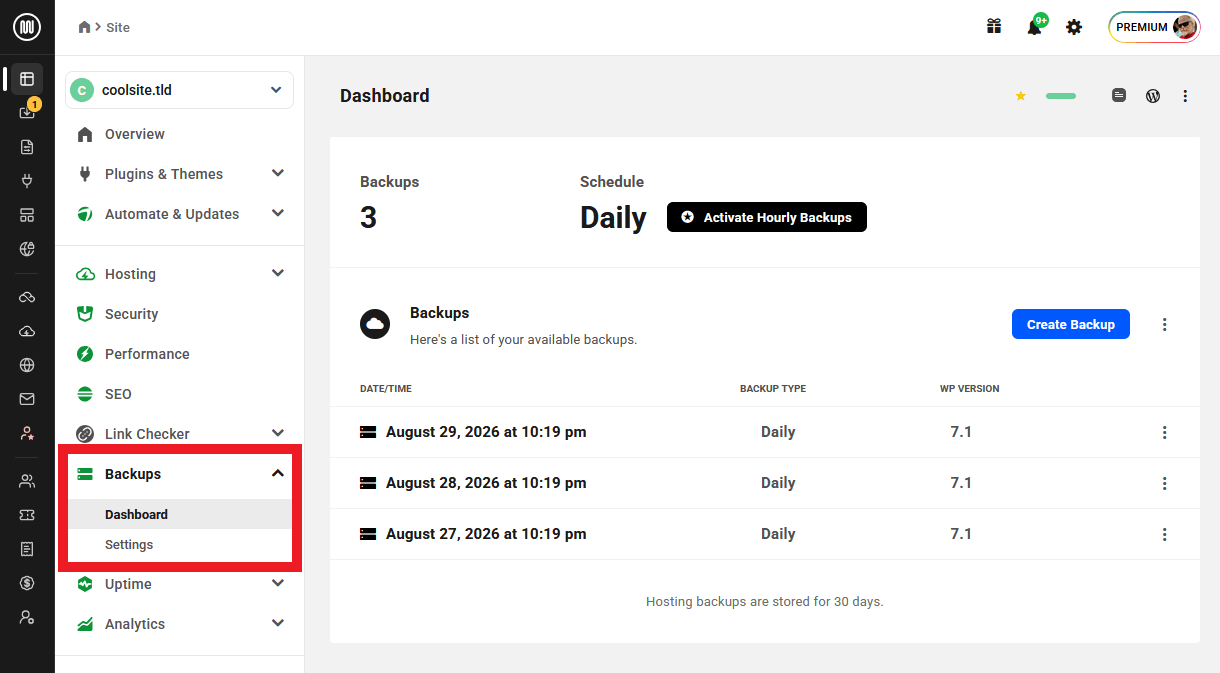Open the globe with lock icon in the rail
This screenshot has width=1220, height=673.
tap(27, 249)
